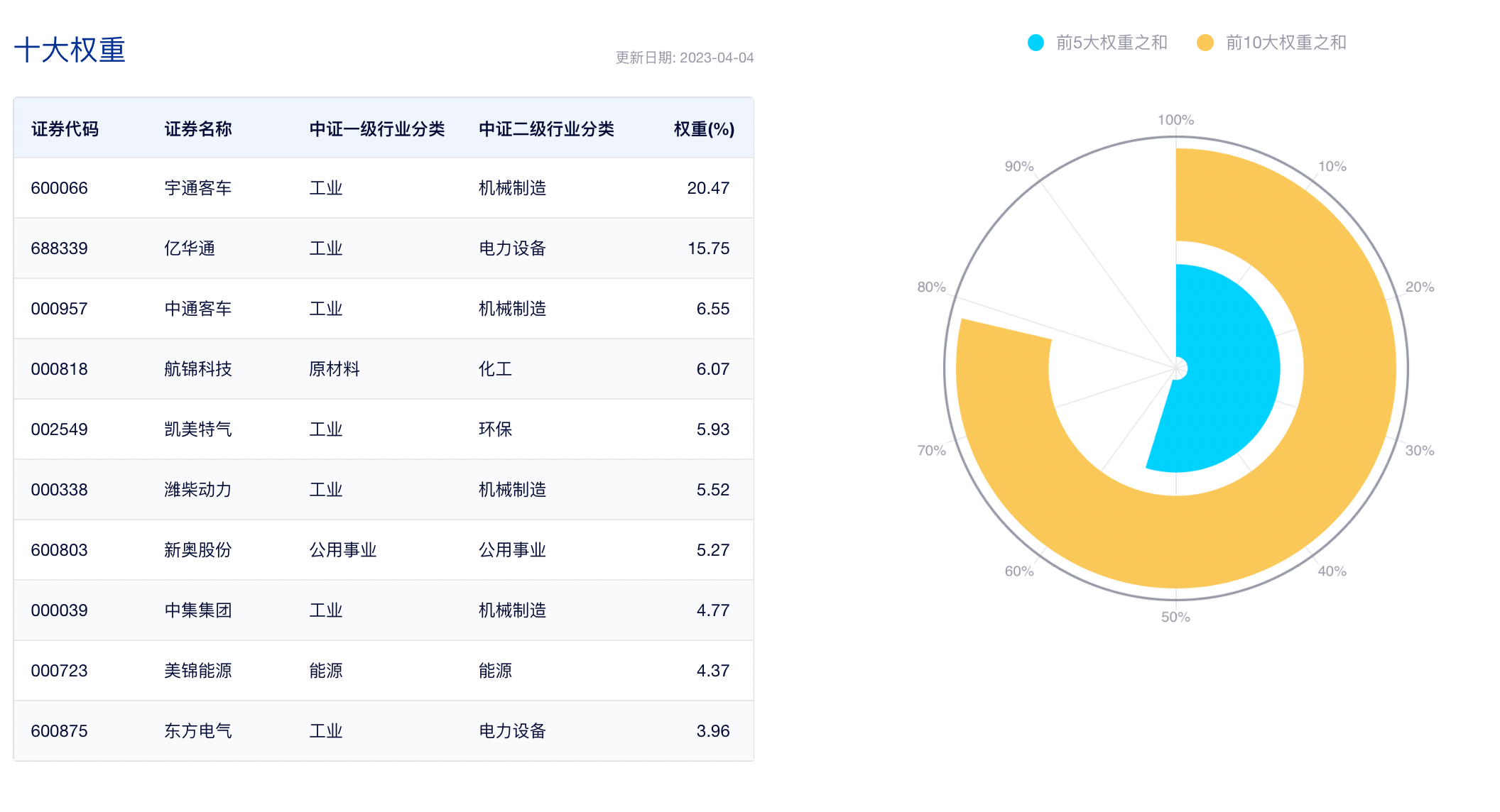Select the stock name 新奥股份

(198, 550)
